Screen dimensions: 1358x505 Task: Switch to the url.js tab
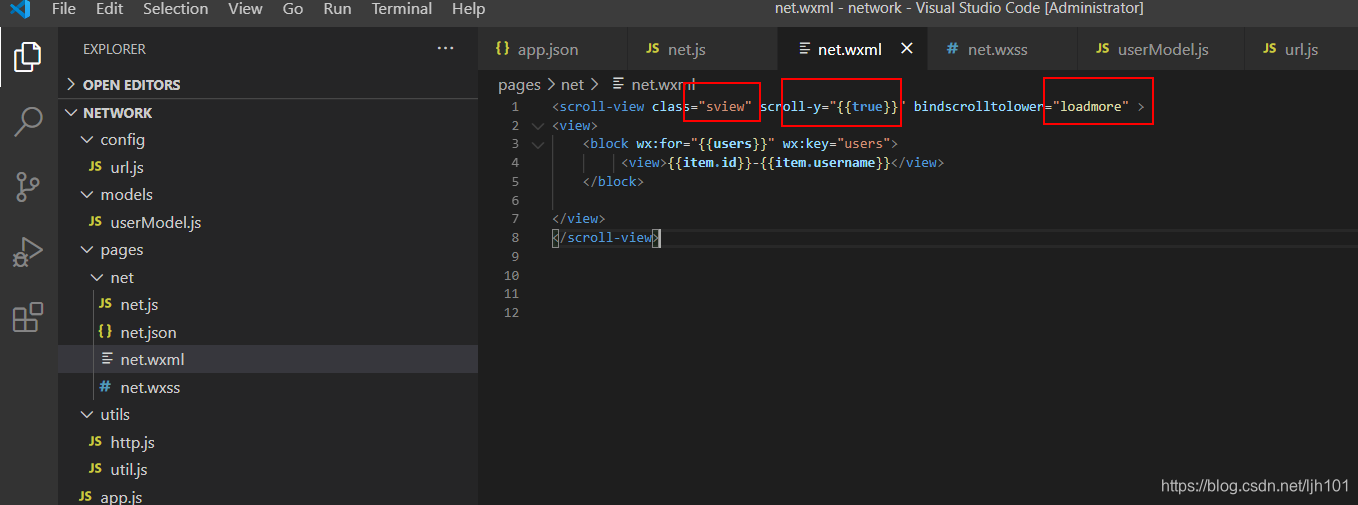1300,49
